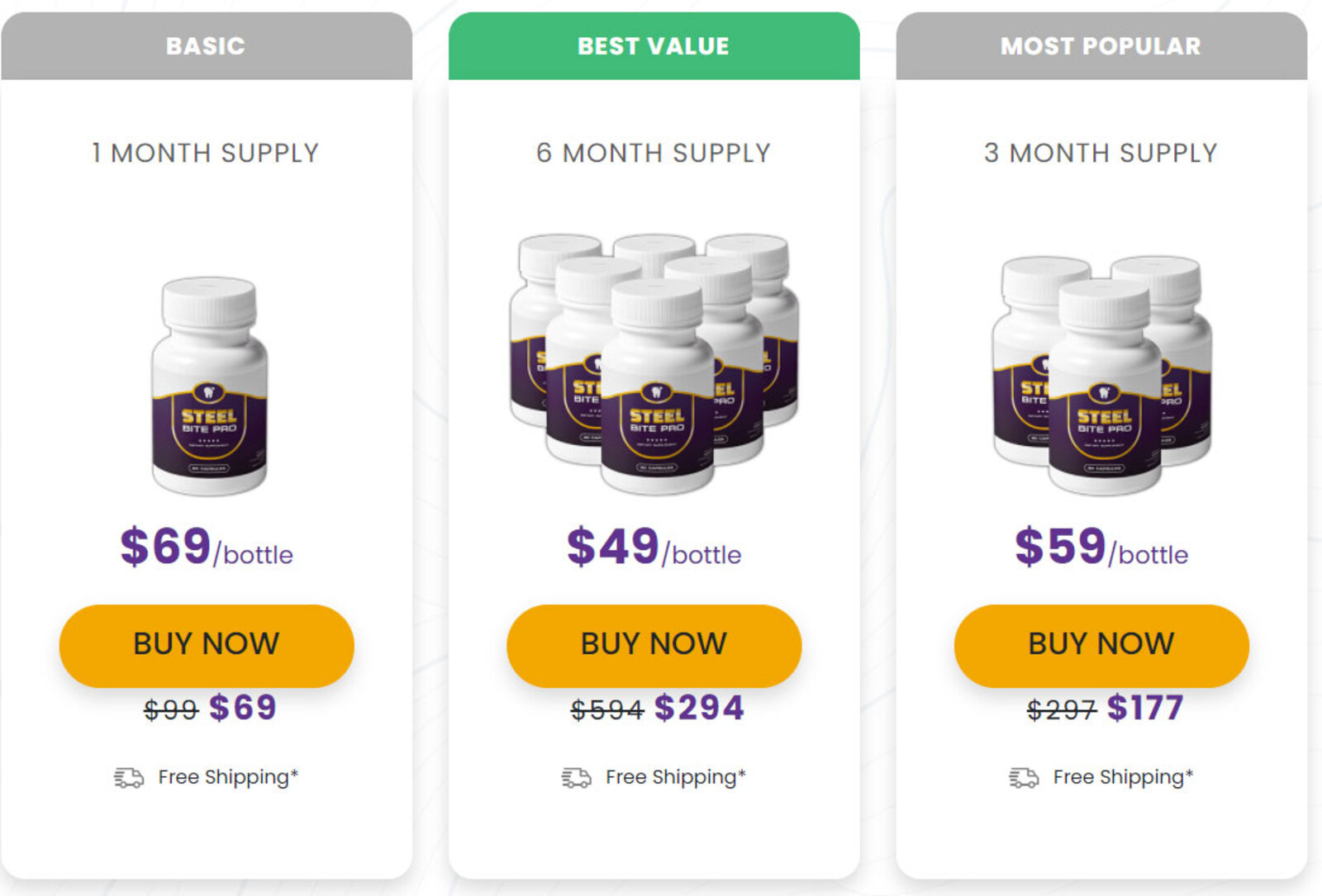Click the three-bottle bundle product image
Image resolution: width=1322 pixels, height=896 pixels.
[x=1102, y=374]
